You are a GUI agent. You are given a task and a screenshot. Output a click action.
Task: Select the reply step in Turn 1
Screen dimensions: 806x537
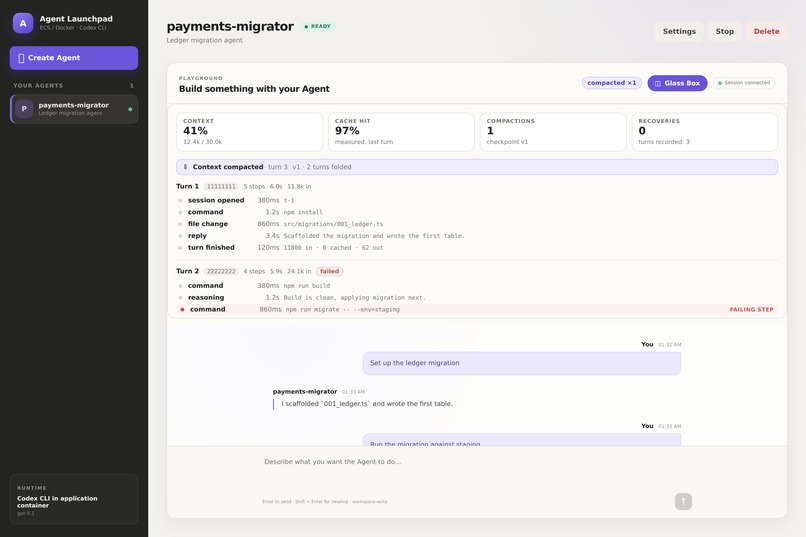click(477, 236)
